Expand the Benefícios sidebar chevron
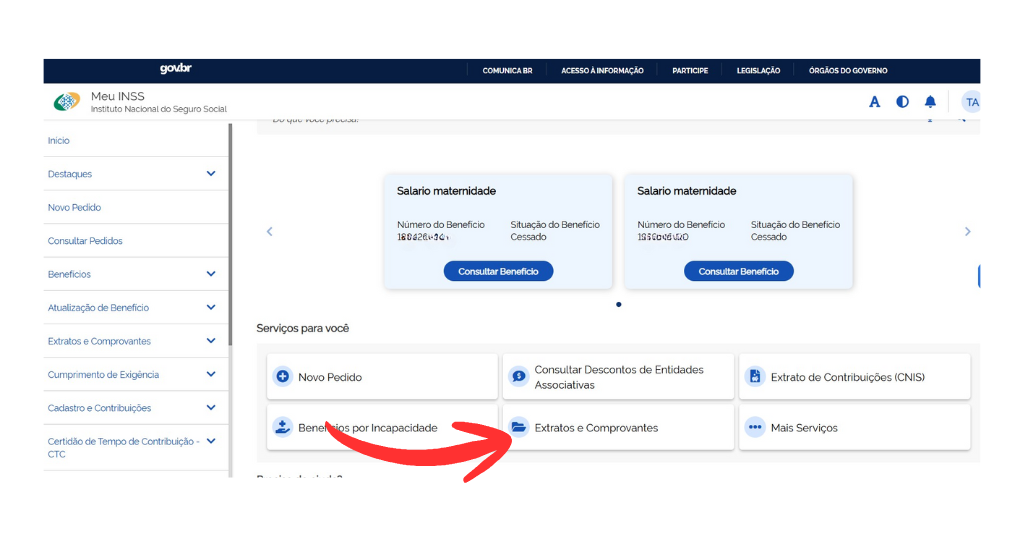Viewport: 1024px width, 536px height. tap(210, 274)
